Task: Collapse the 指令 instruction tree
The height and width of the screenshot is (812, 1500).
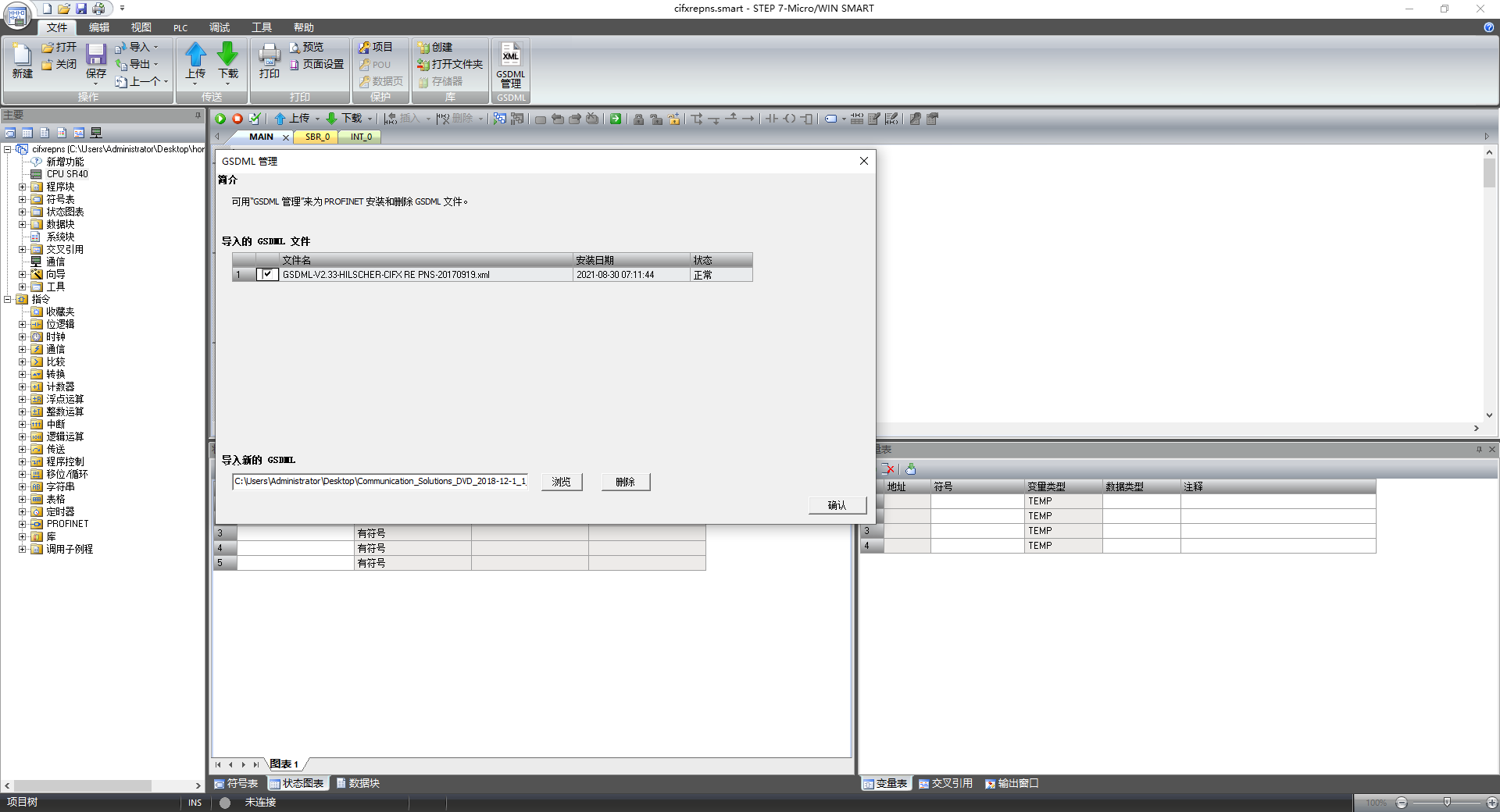Action: (x=8, y=300)
